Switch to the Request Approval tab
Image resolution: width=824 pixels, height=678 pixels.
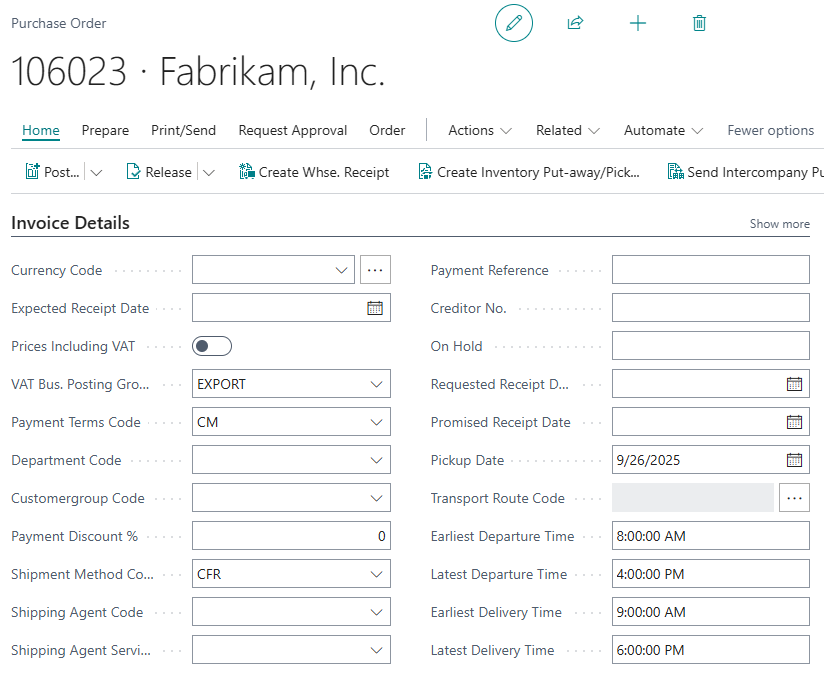click(x=293, y=130)
